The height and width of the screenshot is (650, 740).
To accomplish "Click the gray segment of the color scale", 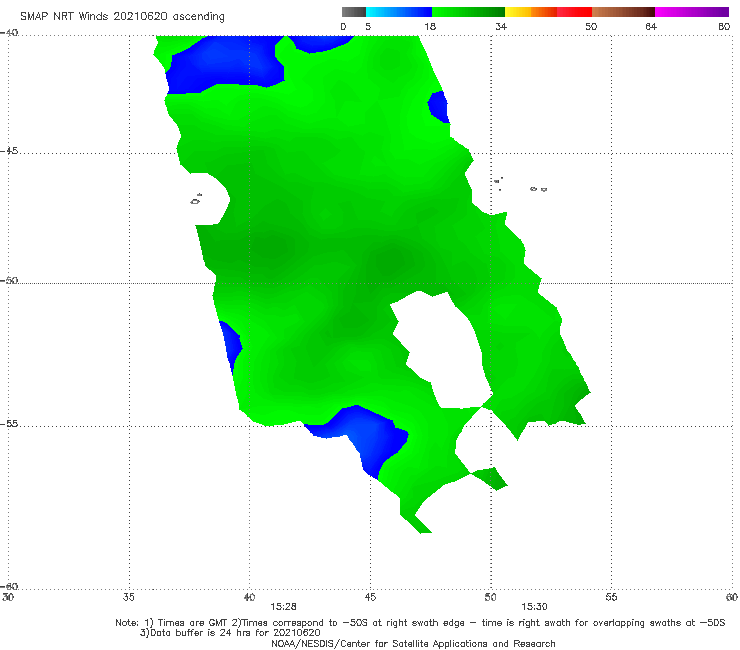I will click(353, 12).
